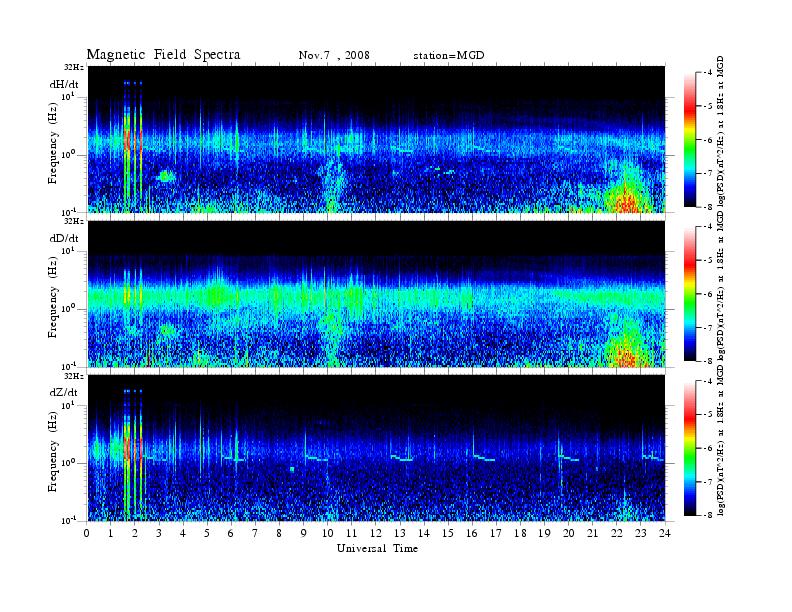
Task: Click the color scale bar beside dD/dt panel
Action: click(690, 294)
